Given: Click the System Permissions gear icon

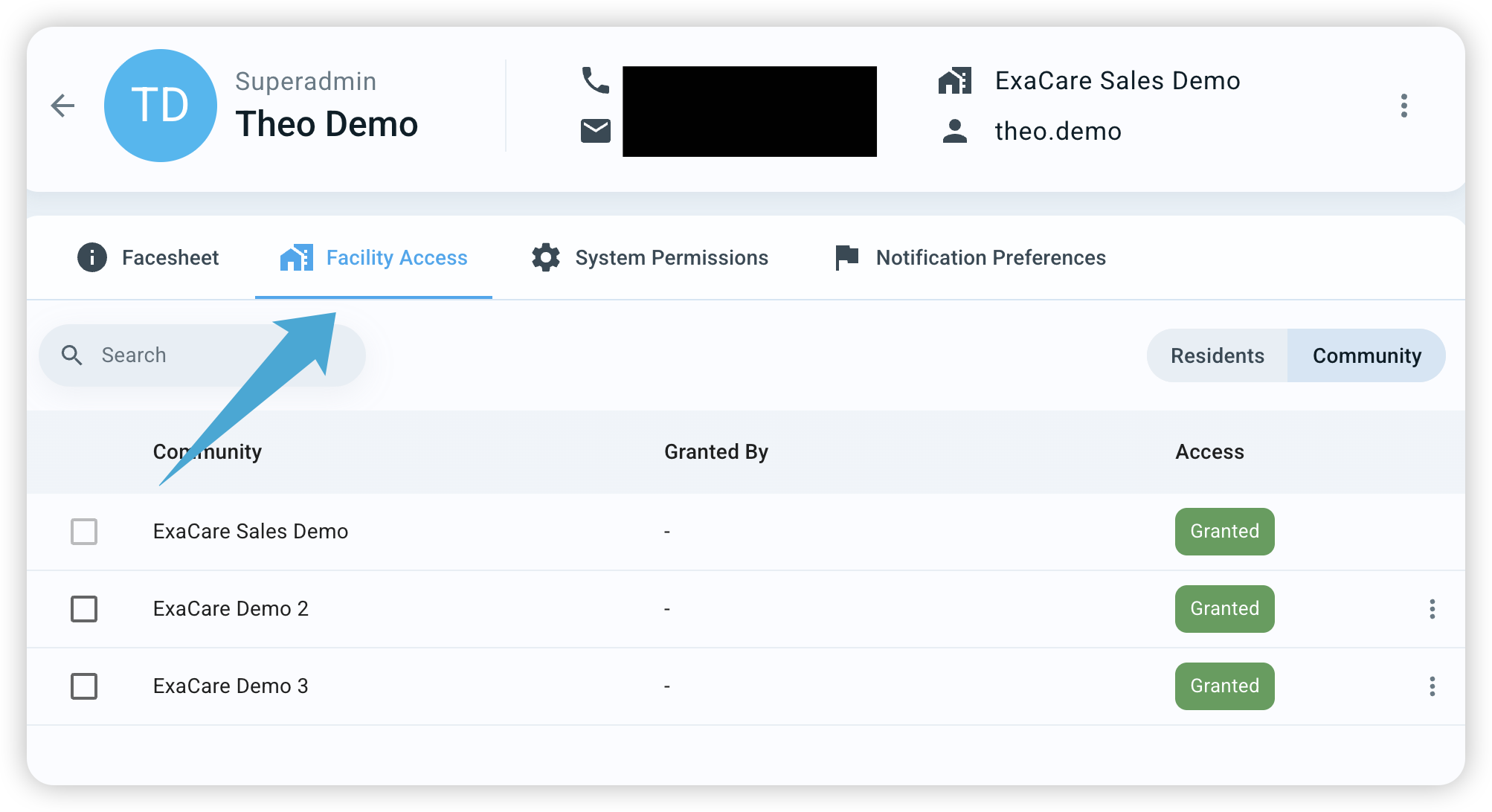Looking at the screenshot, I should pyautogui.click(x=546, y=257).
